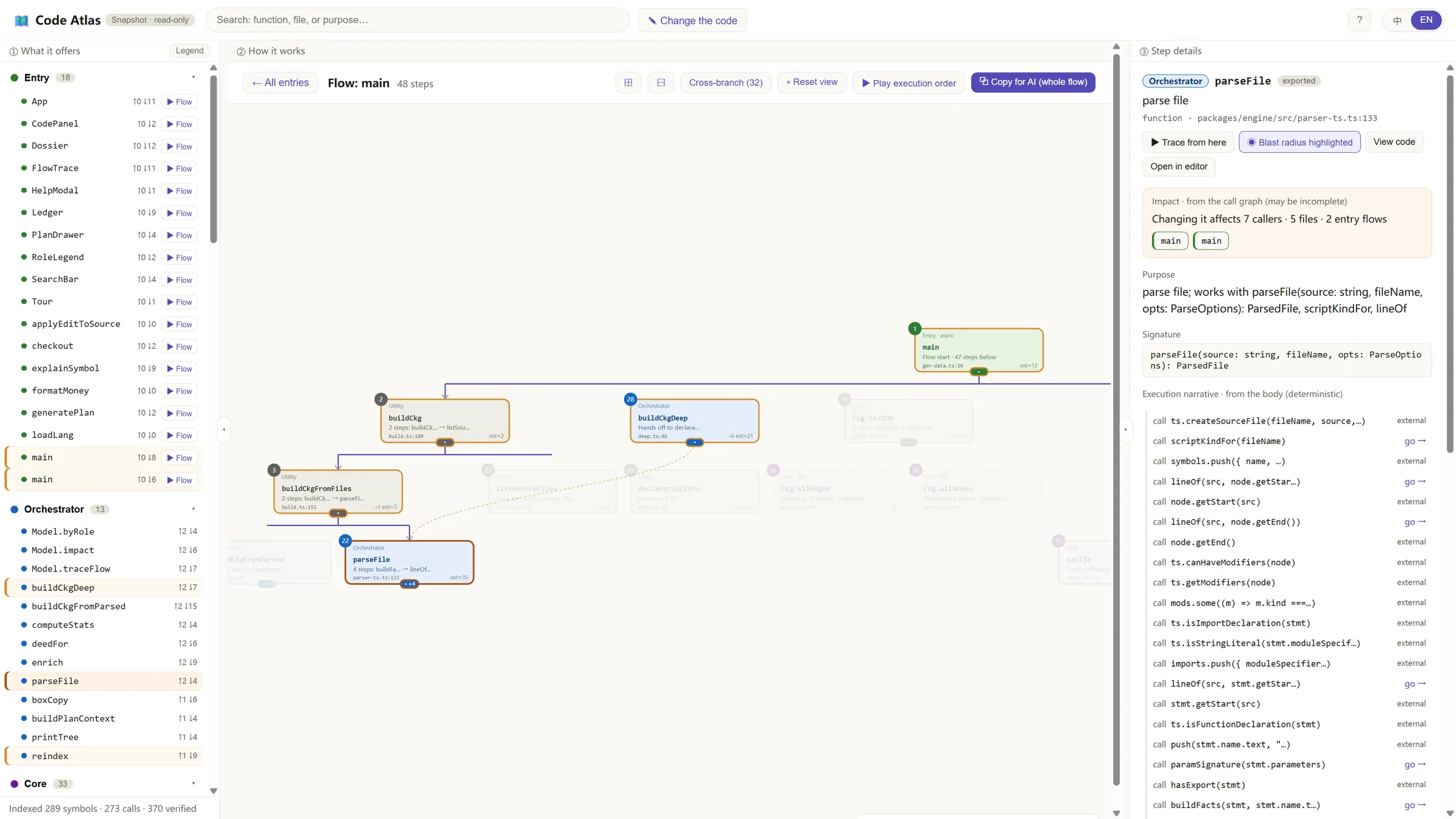Click the go arrow next to buildFacts(stmt, stmt.name.t…)
The height and width of the screenshot is (819, 1456).
pos(1415,805)
